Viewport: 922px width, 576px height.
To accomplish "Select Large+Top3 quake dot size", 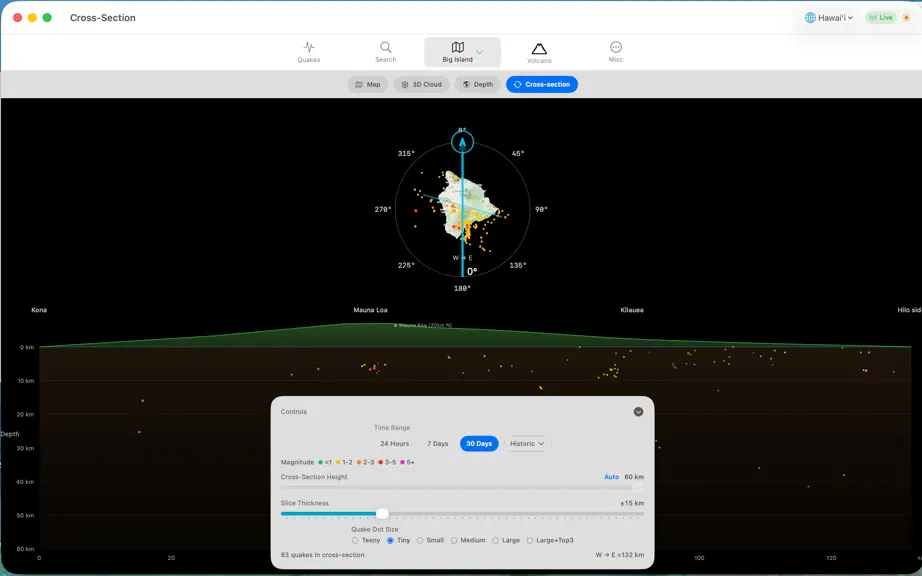I will point(550,540).
